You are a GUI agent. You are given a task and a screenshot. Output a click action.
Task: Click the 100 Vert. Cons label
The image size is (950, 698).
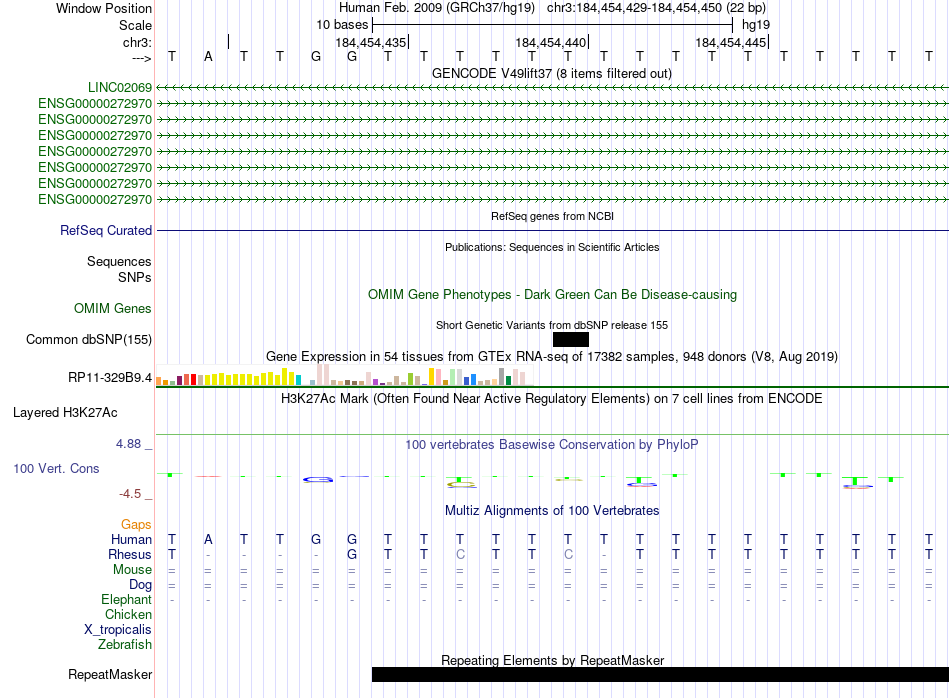(x=56, y=468)
